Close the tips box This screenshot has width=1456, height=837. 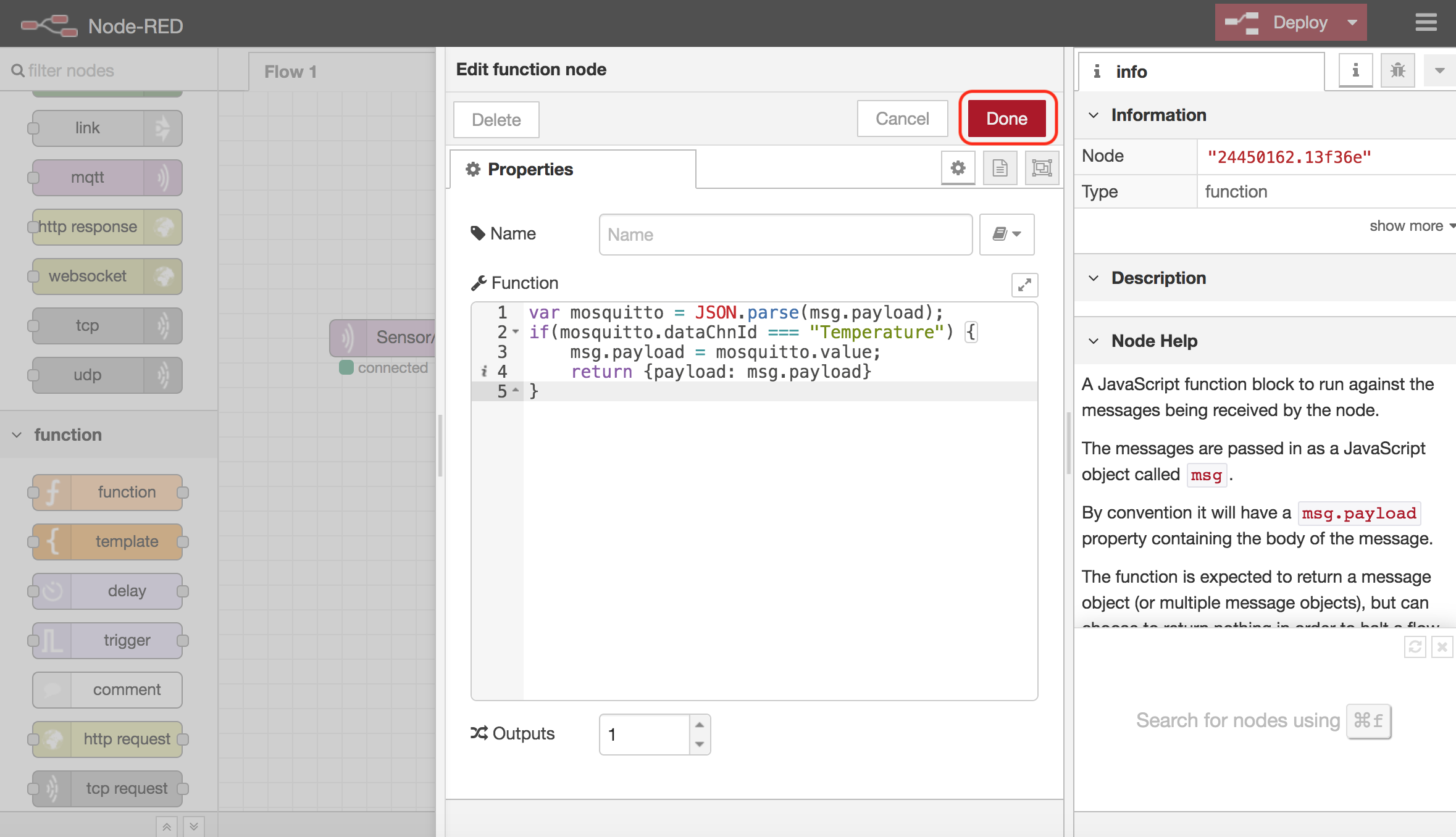(x=1442, y=647)
